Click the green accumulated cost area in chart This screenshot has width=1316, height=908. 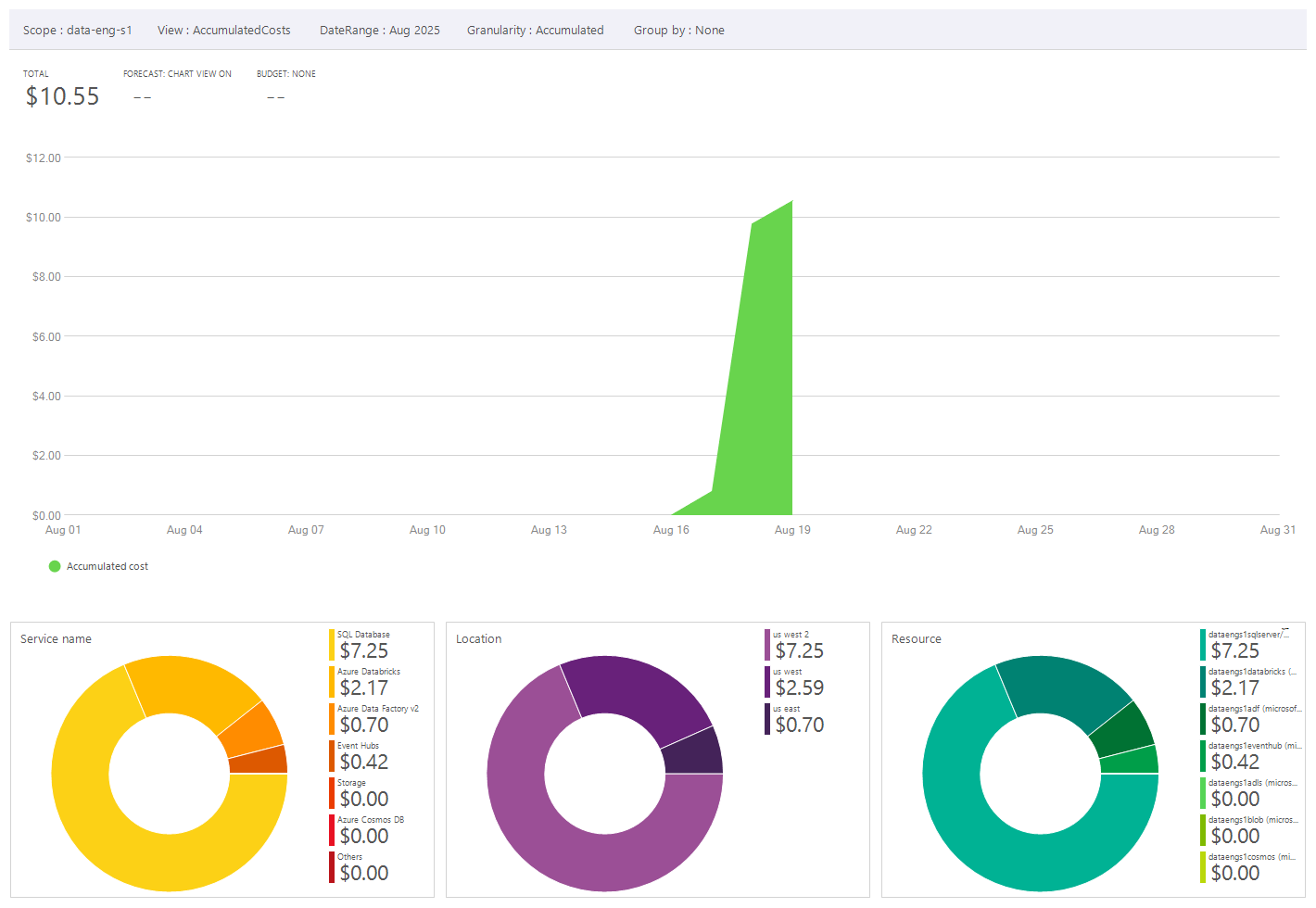point(763,389)
